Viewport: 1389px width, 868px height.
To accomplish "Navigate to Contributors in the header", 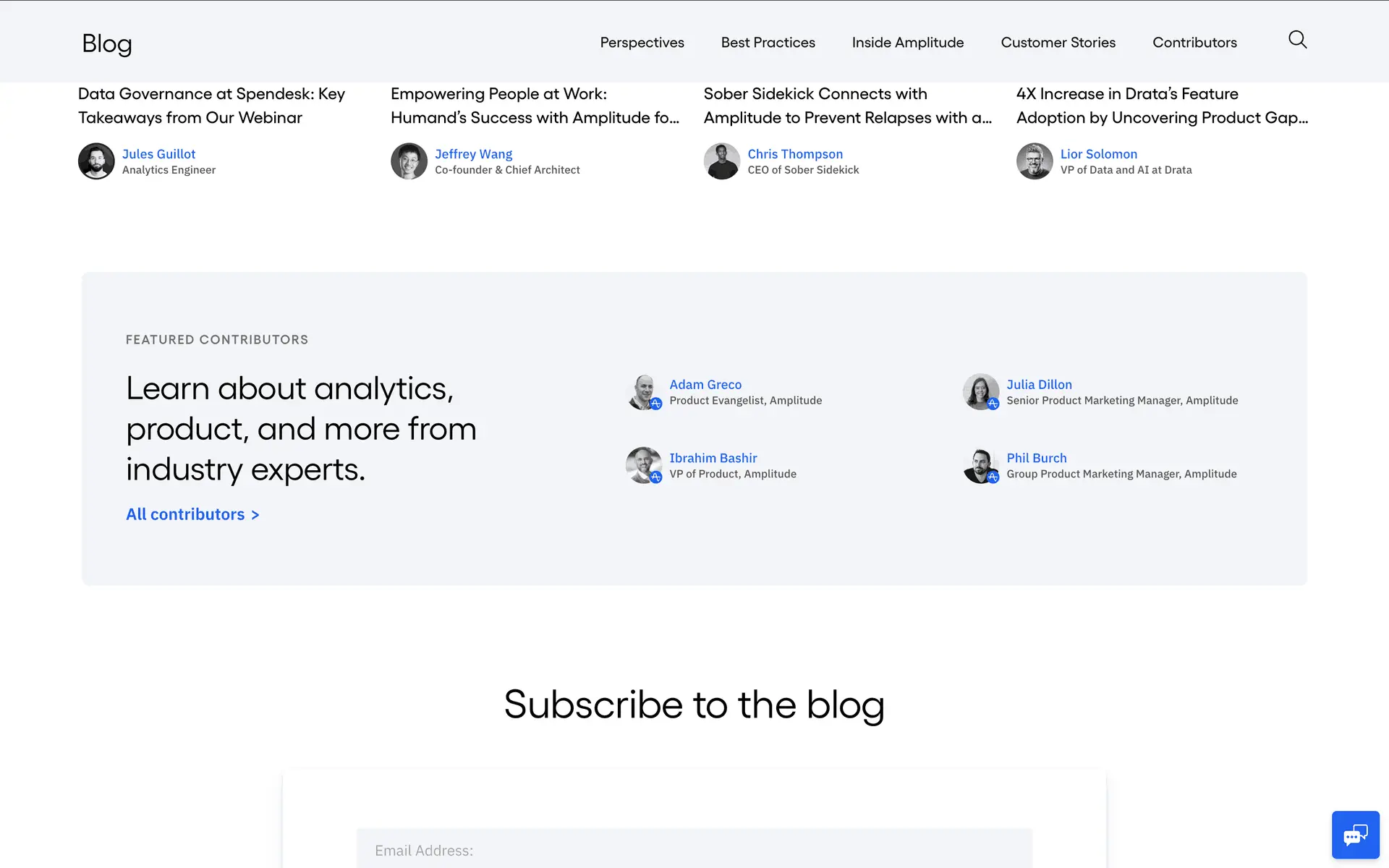I will point(1194,43).
